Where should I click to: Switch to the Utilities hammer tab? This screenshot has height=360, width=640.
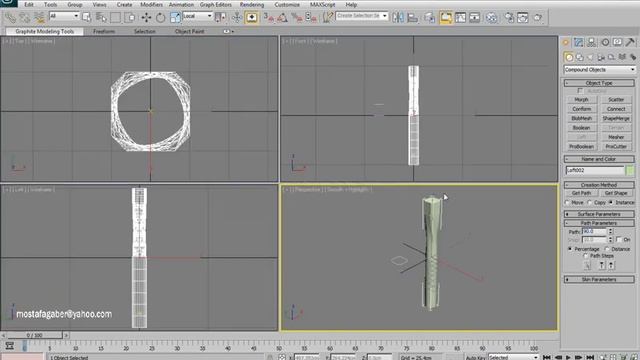coord(630,42)
